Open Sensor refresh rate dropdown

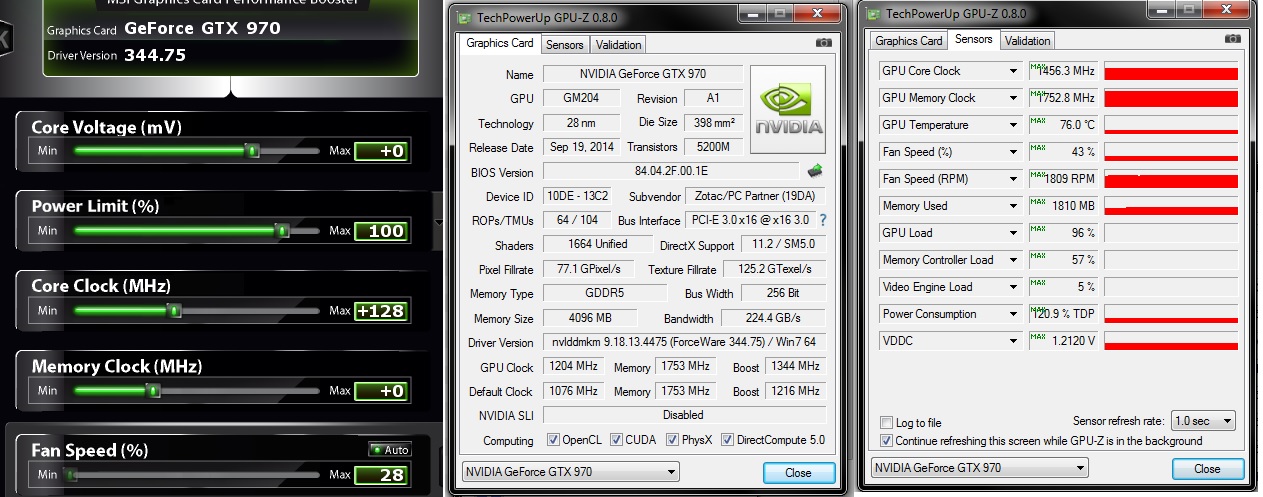pos(1203,421)
